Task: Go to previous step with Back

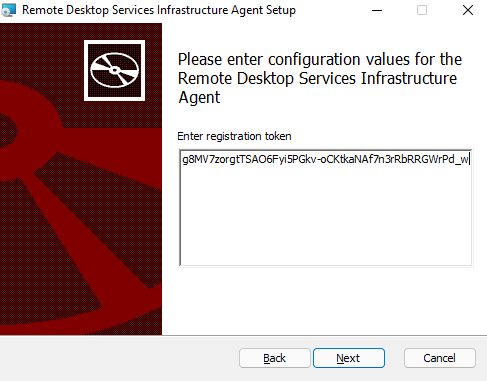Action: 274,358
